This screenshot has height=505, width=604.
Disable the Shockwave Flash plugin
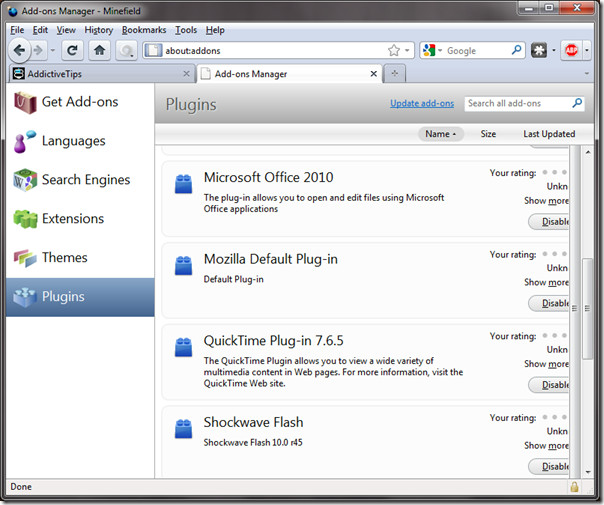(549, 466)
